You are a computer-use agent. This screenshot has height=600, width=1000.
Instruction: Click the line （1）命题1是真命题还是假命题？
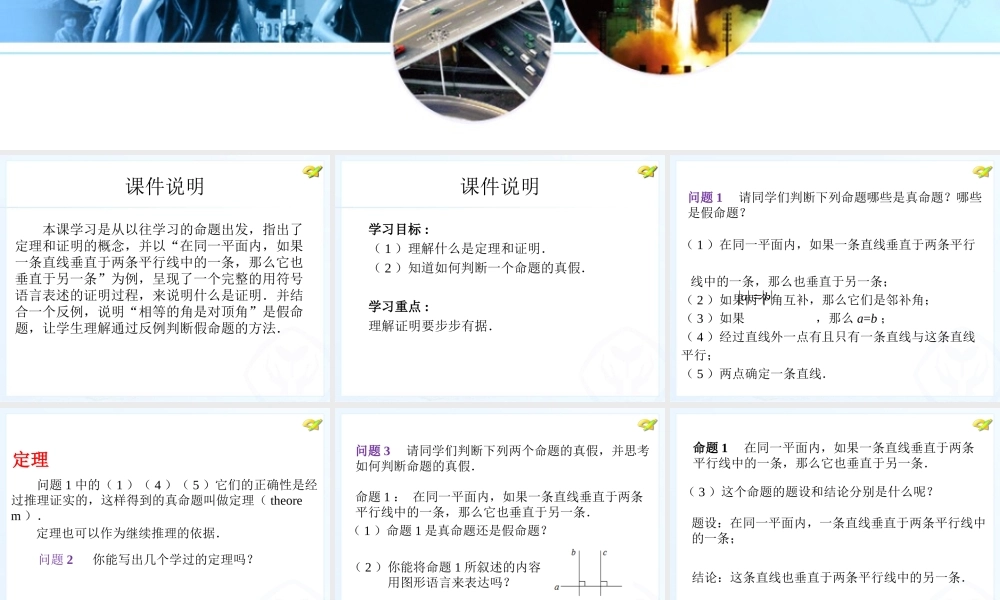[x=449, y=530]
